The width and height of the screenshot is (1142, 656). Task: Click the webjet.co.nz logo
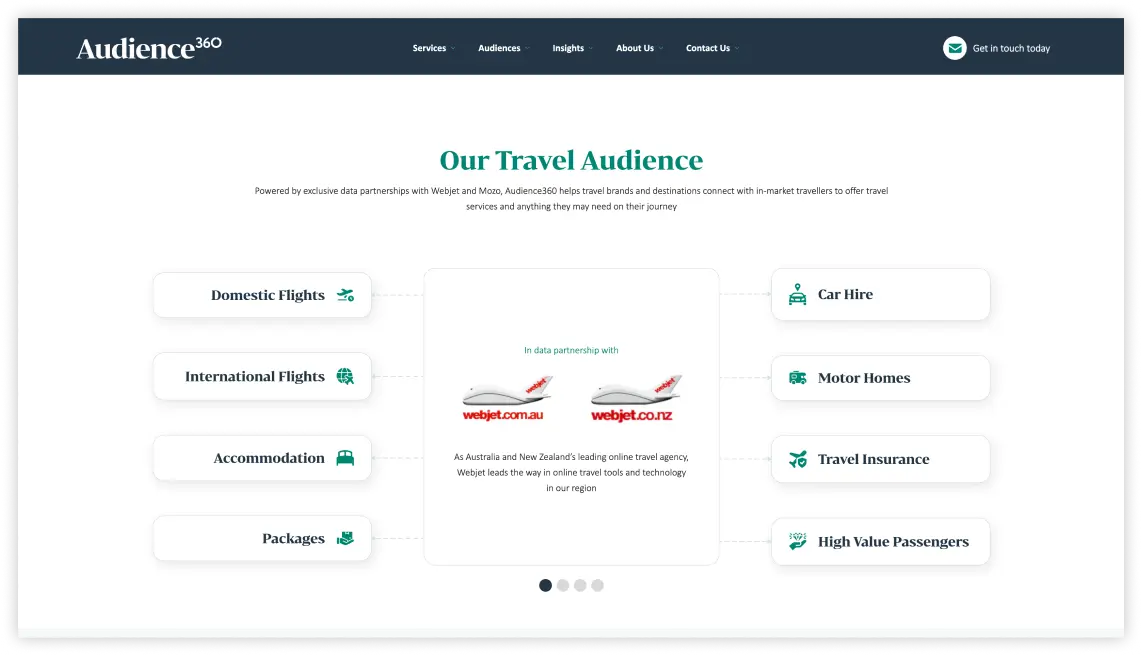pyautogui.click(x=636, y=396)
